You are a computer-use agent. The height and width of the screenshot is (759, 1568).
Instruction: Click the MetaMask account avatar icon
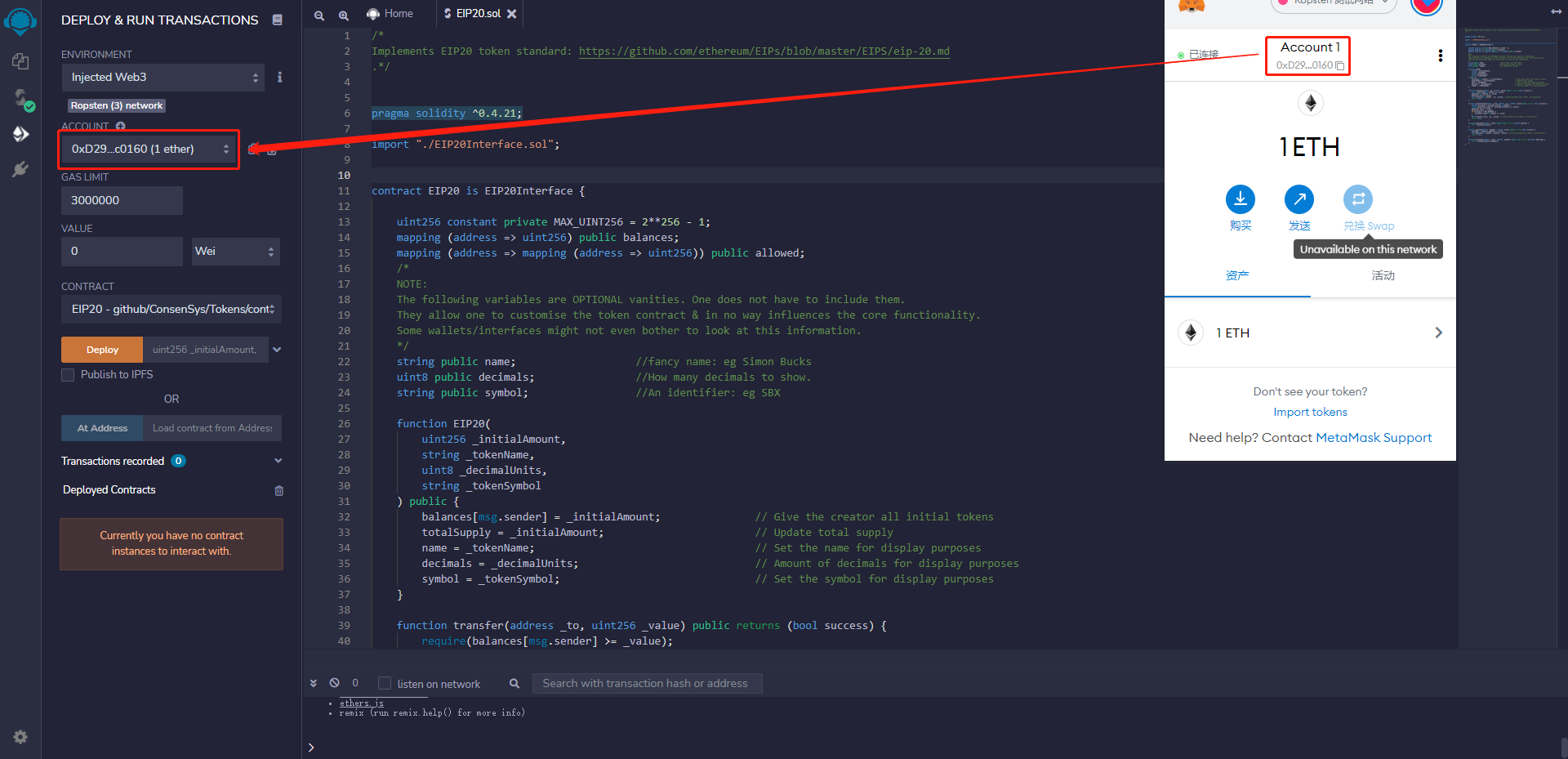tap(1428, 5)
